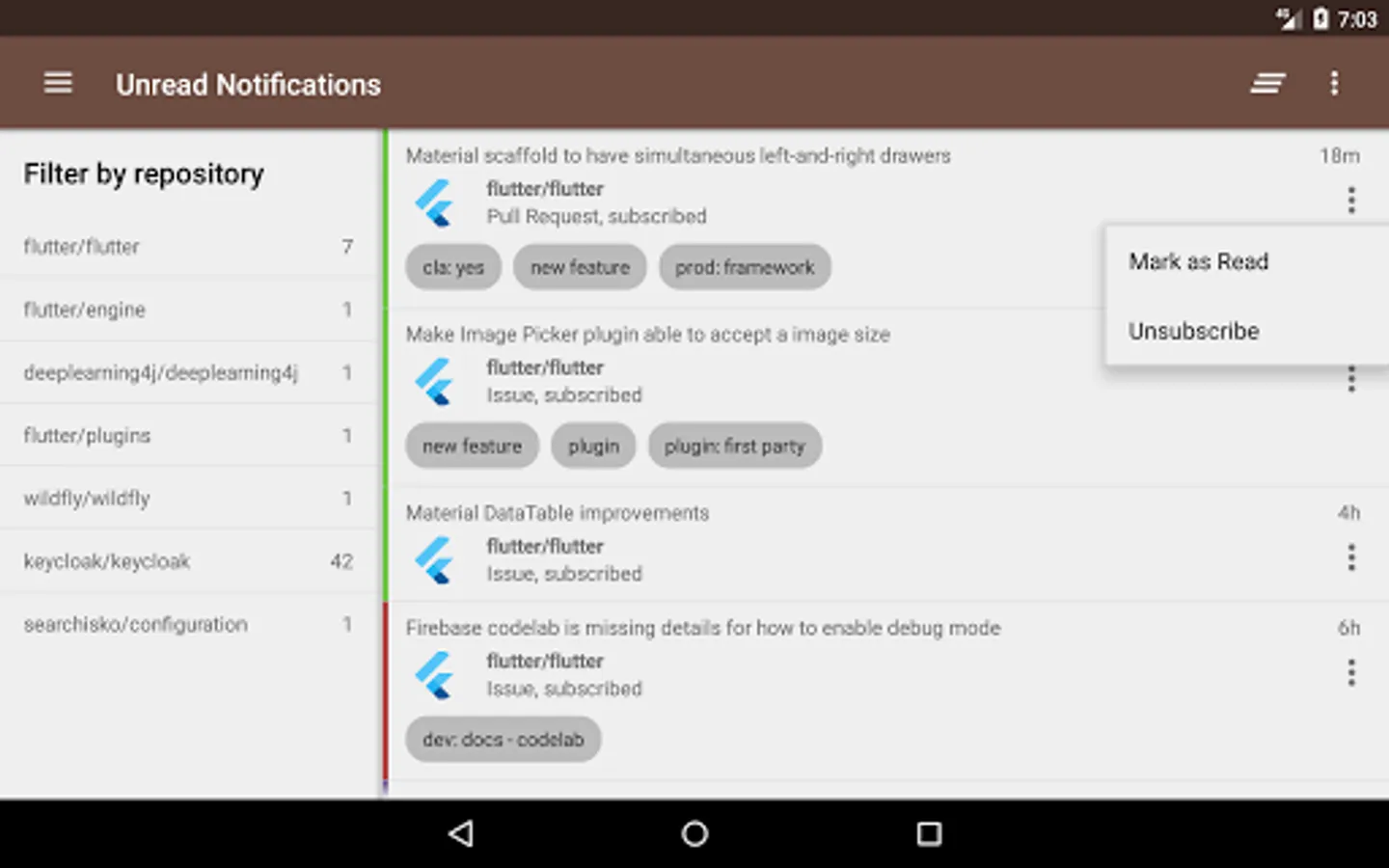Tap 'new feature' chip on Material scaffold item

coord(580,267)
